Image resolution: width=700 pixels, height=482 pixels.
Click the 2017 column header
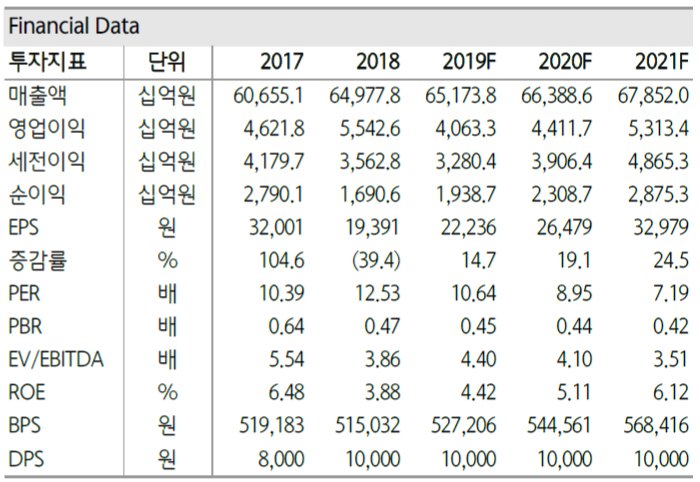coord(281,61)
